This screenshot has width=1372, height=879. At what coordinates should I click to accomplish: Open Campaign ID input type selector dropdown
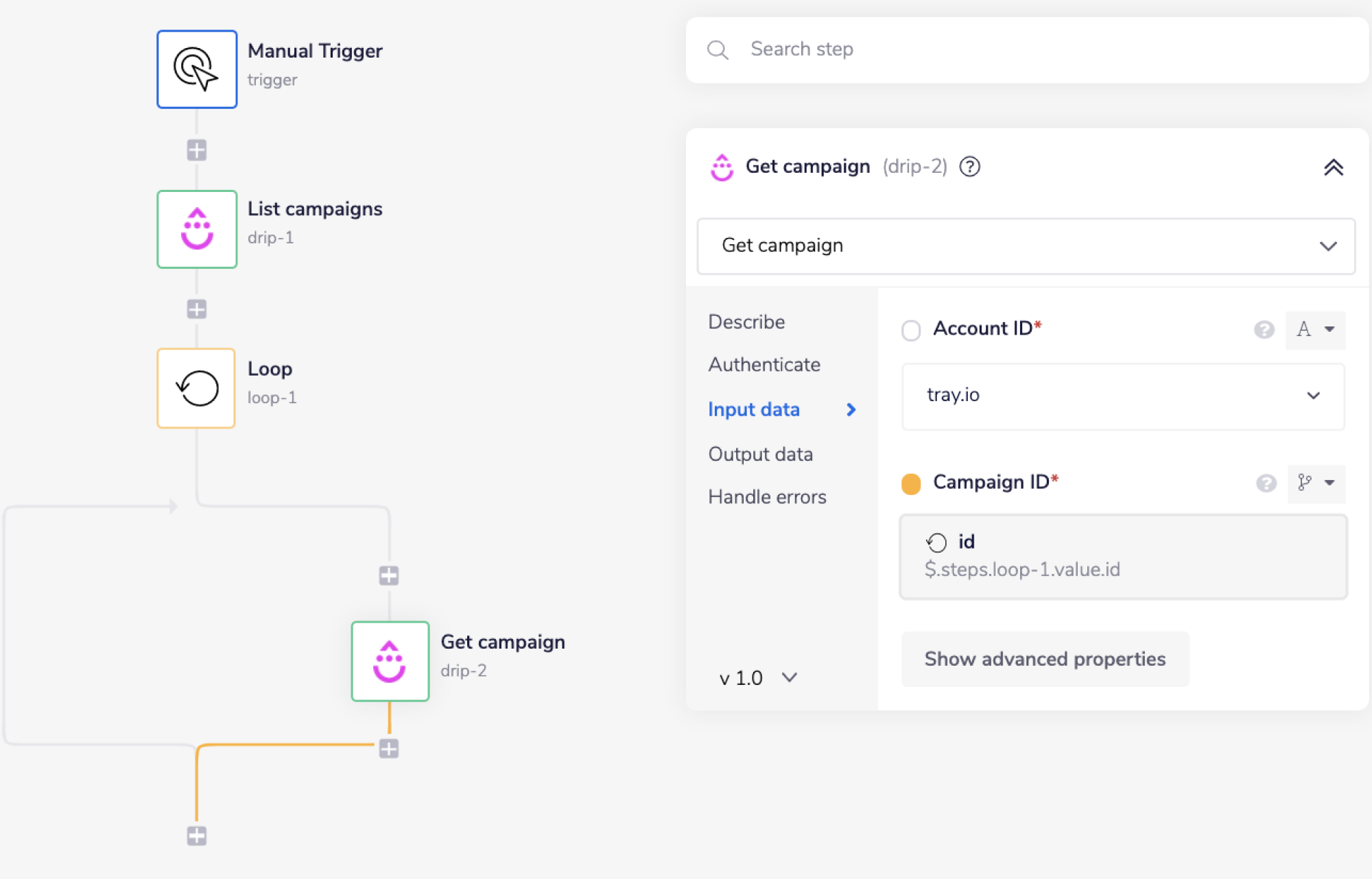(1316, 483)
